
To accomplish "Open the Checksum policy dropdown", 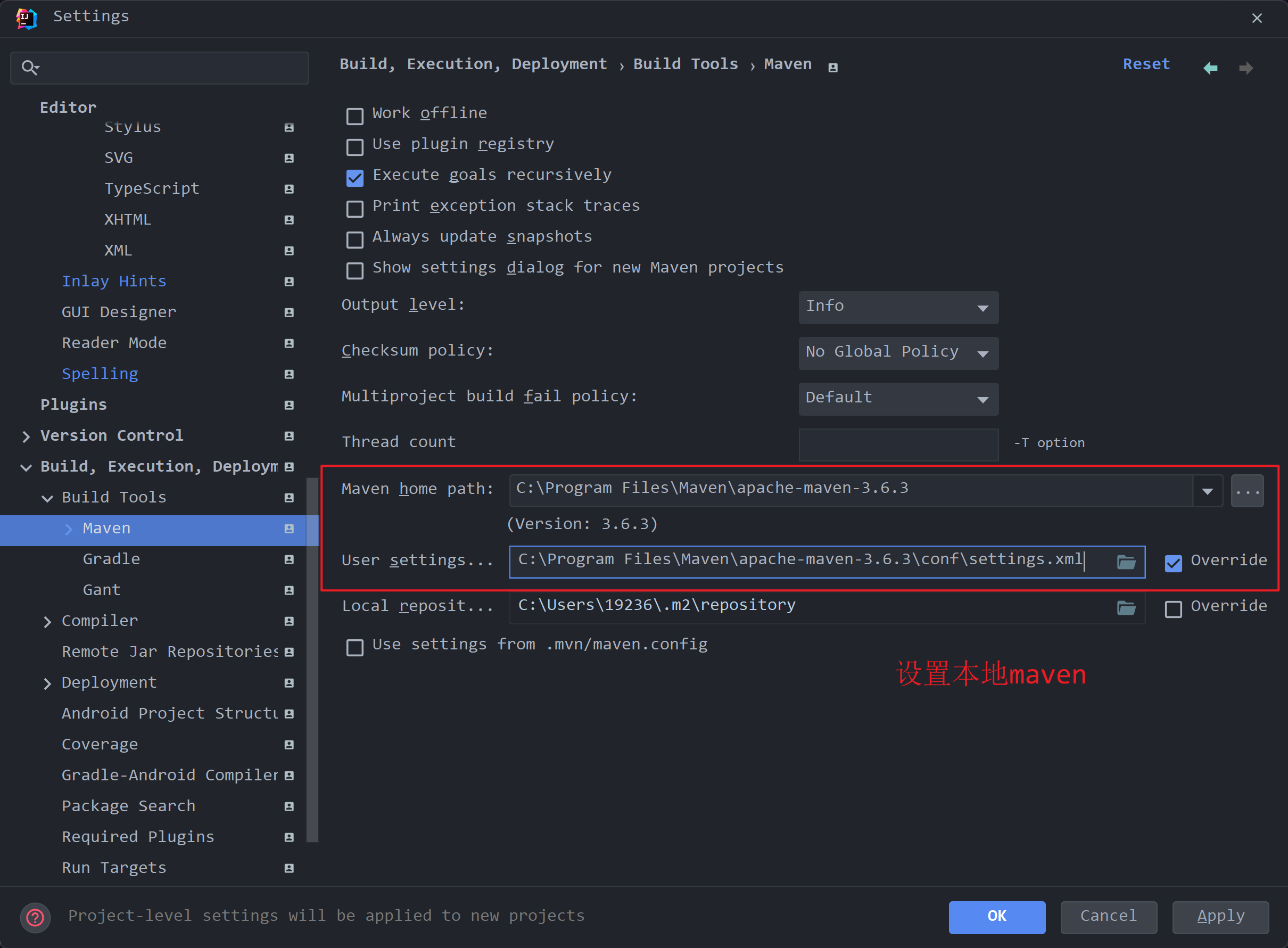I will point(898,353).
